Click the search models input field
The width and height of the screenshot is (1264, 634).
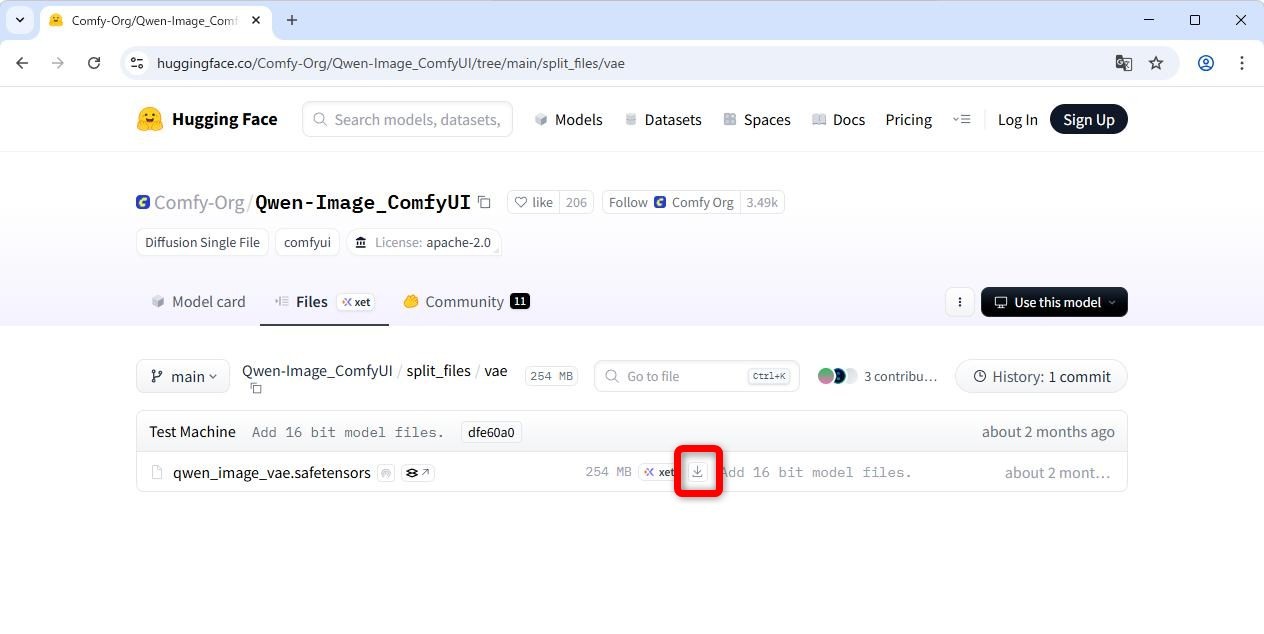point(408,119)
